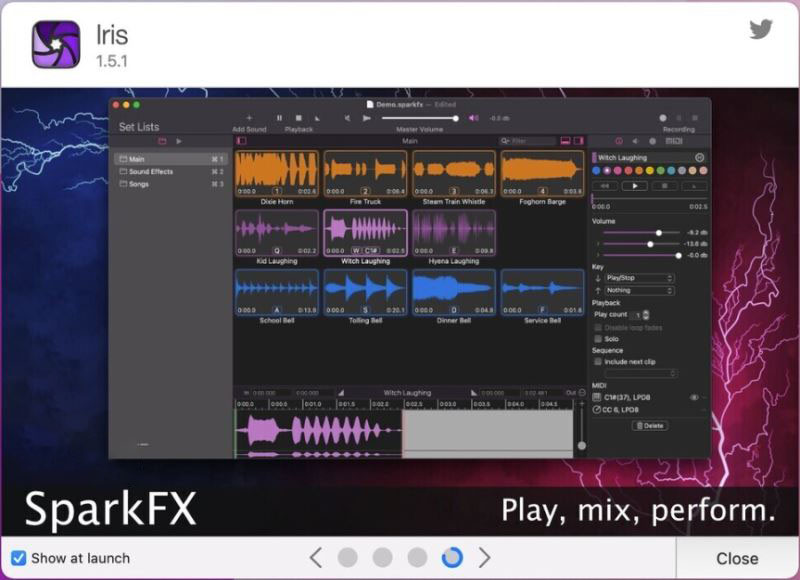Click the previous icon left of toolbar play
The width and height of the screenshot is (800, 580).
point(347,118)
